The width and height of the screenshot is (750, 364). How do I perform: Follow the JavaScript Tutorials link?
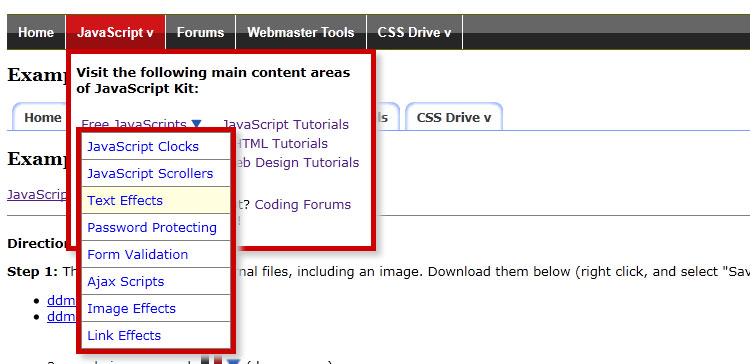coord(286,124)
